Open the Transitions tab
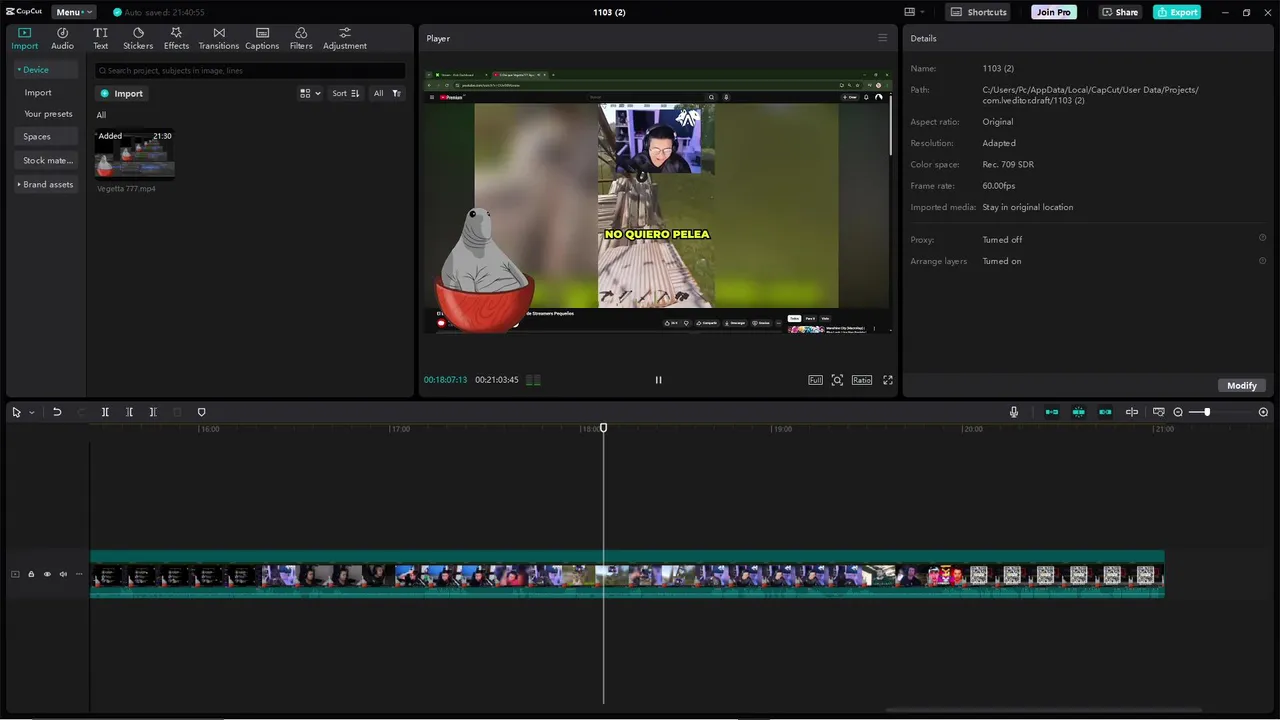Viewport: 1280px width, 720px height. 218,38
